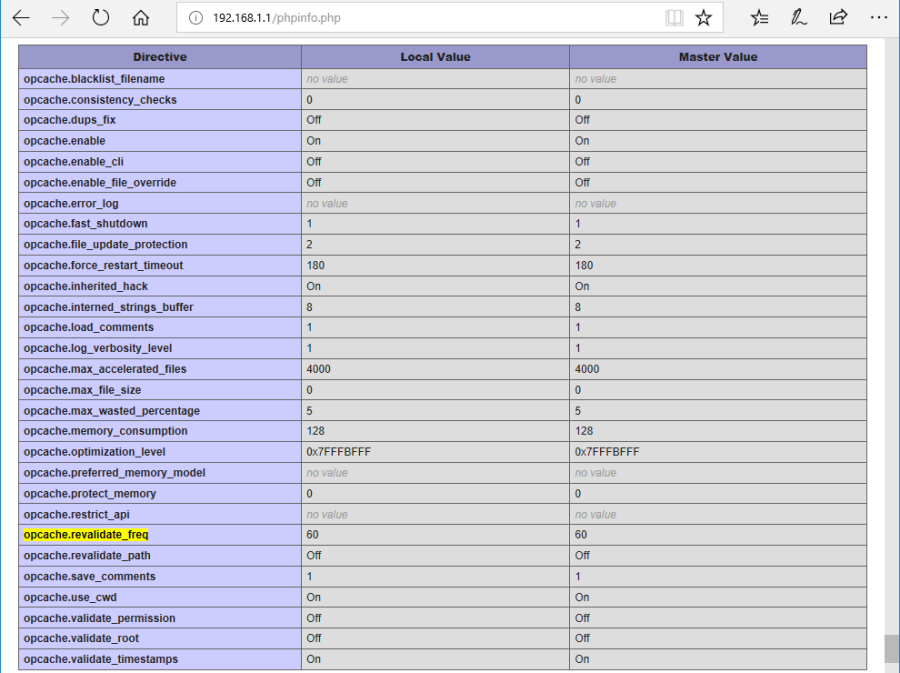Select opcache.dups_fix directive text
The width and height of the screenshot is (900, 673).
tap(69, 120)
